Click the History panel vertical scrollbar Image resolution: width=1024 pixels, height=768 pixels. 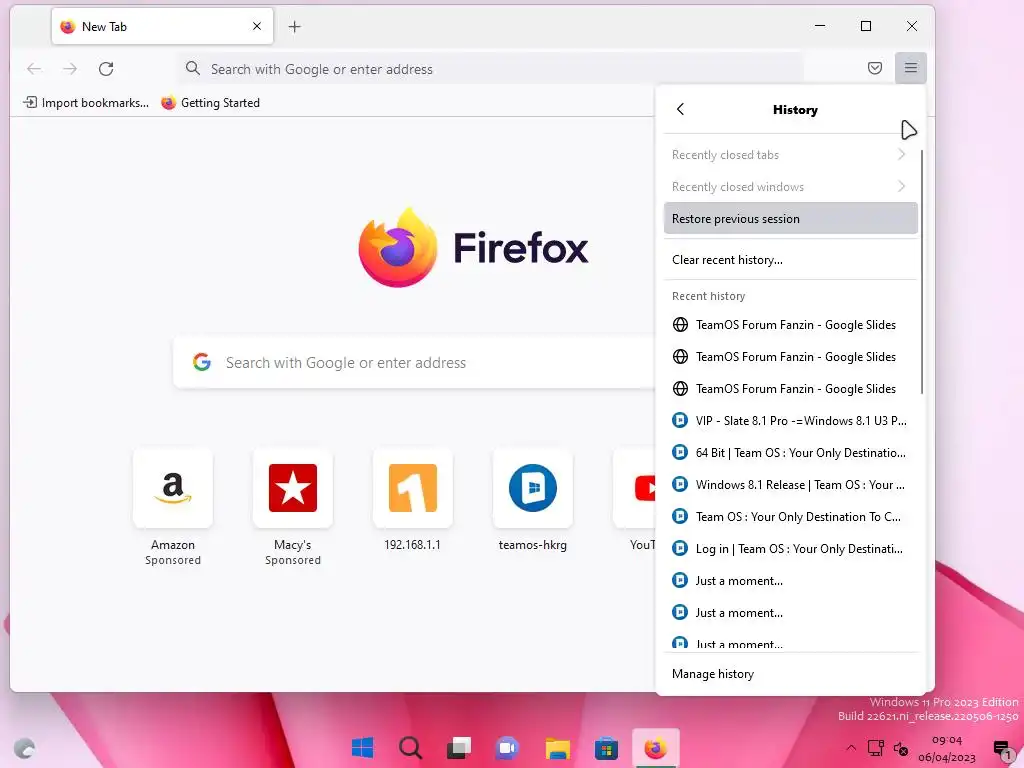(x=921, y=272)
